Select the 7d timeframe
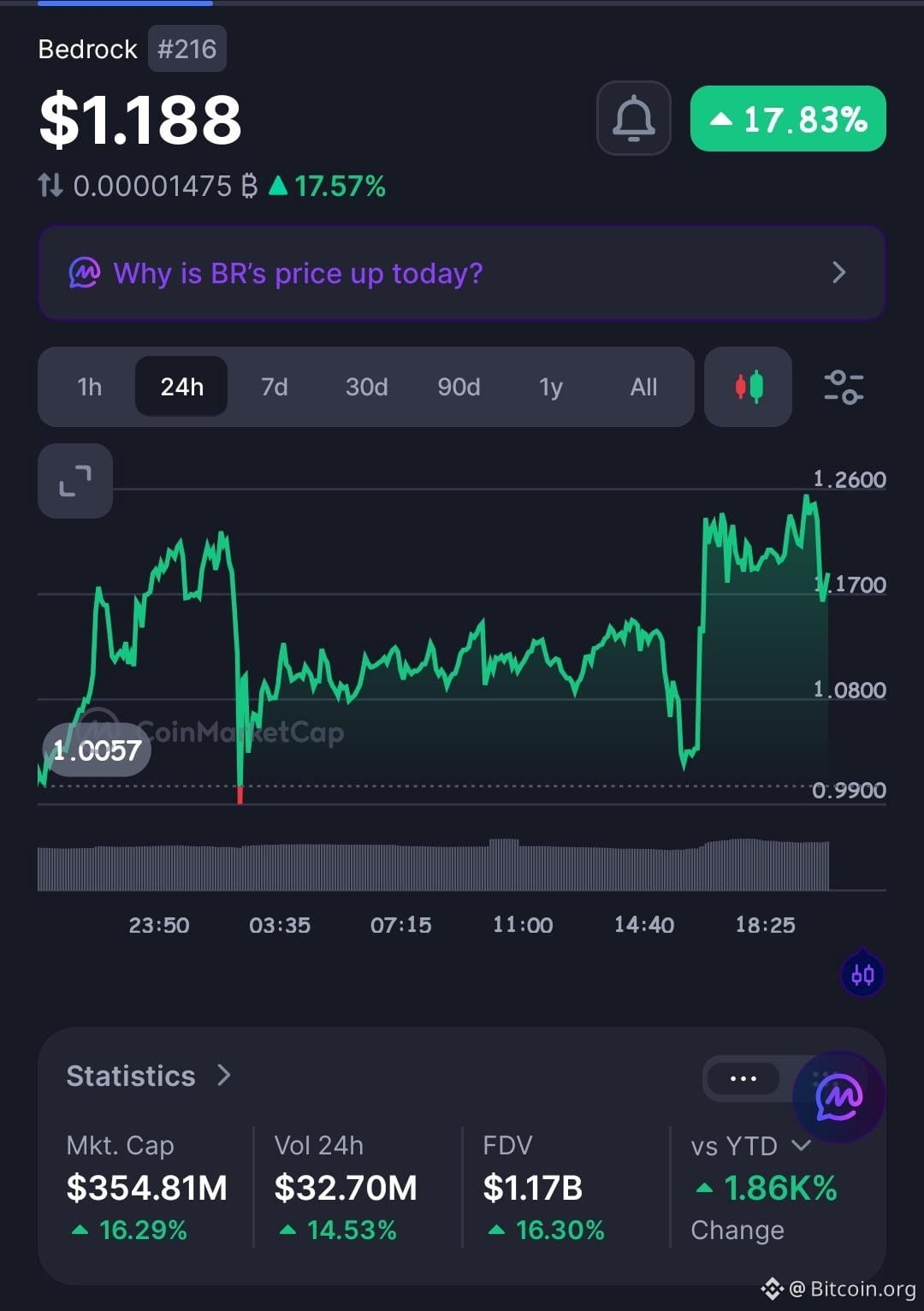Image resolution: width=924 pixels, height=1311 pixels. [x=274, y=387]
